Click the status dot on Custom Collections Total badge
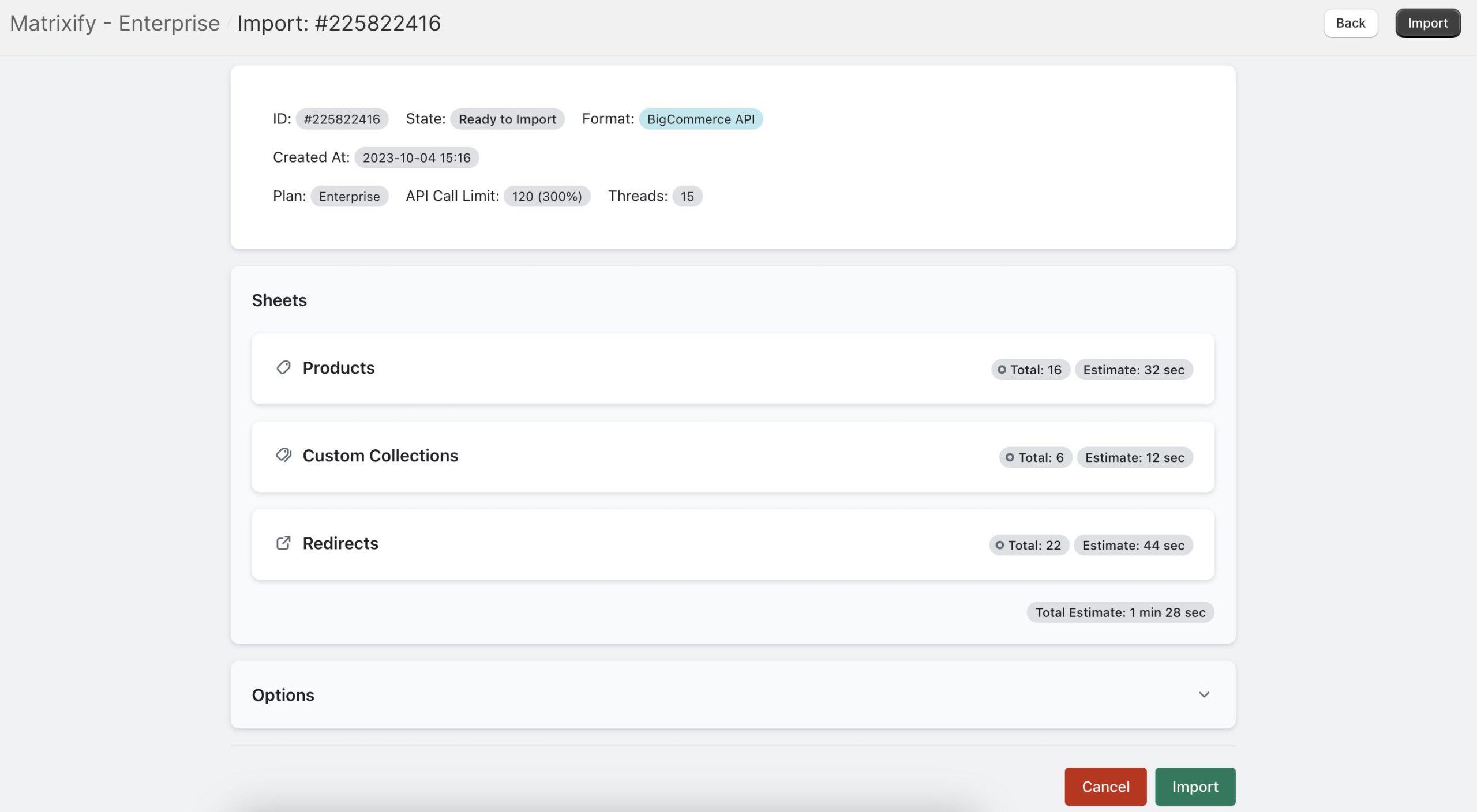Image resolution: width=1477 pixels, height=812 pixels. [x=1009, y=457]
